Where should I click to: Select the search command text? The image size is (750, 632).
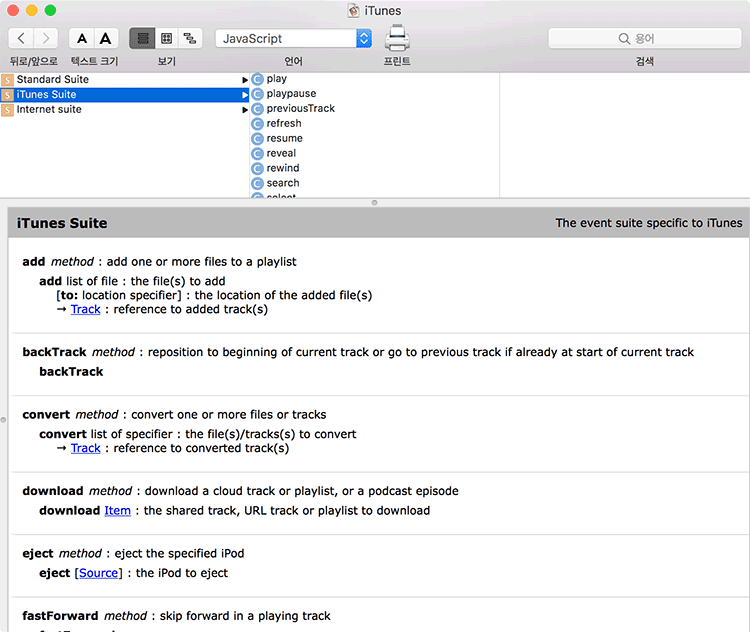[x=283, y=183]
